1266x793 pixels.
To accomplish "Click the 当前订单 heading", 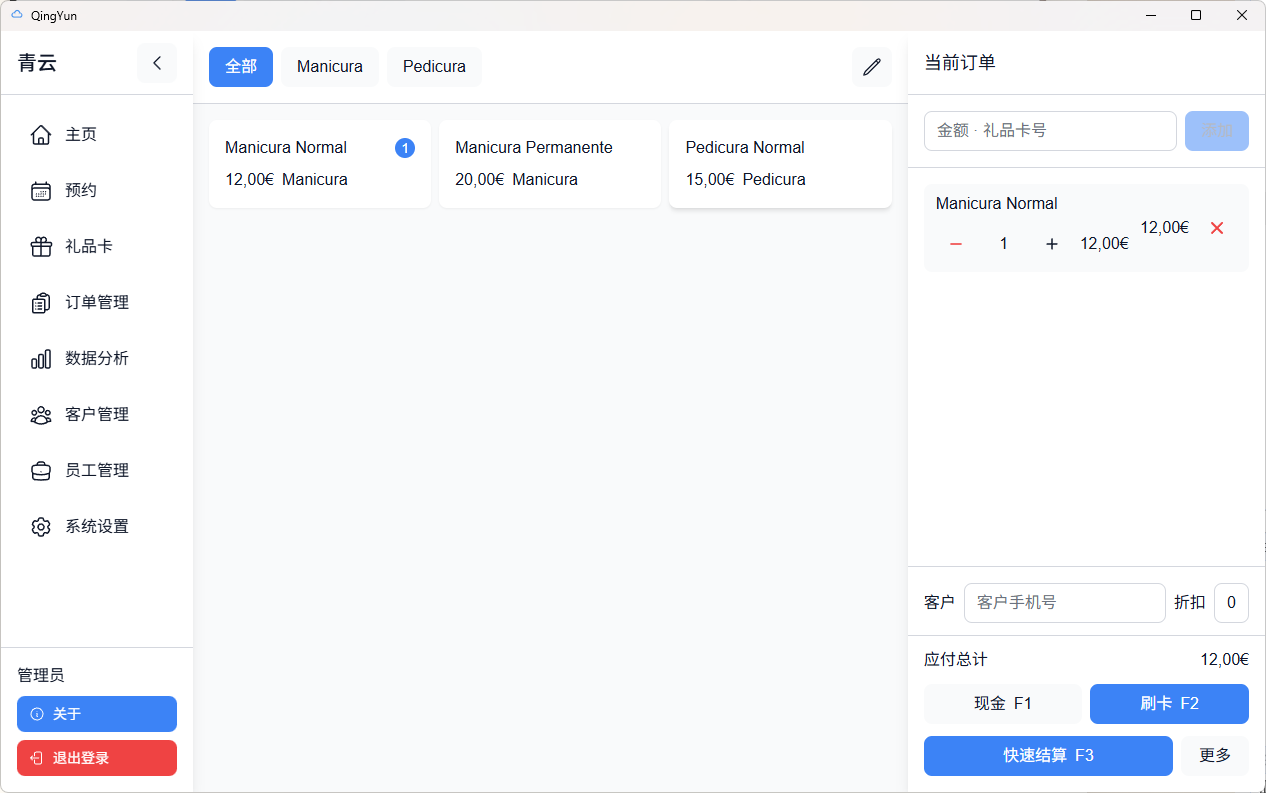I will coord(960,63).
